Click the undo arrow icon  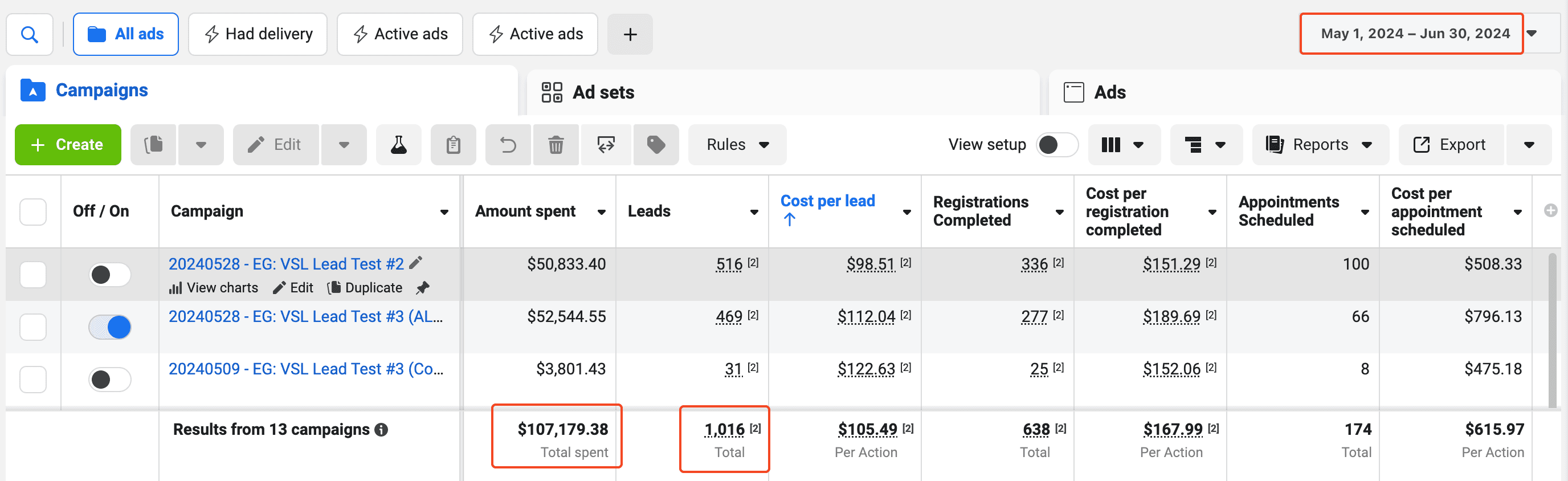tap(508, 145)
